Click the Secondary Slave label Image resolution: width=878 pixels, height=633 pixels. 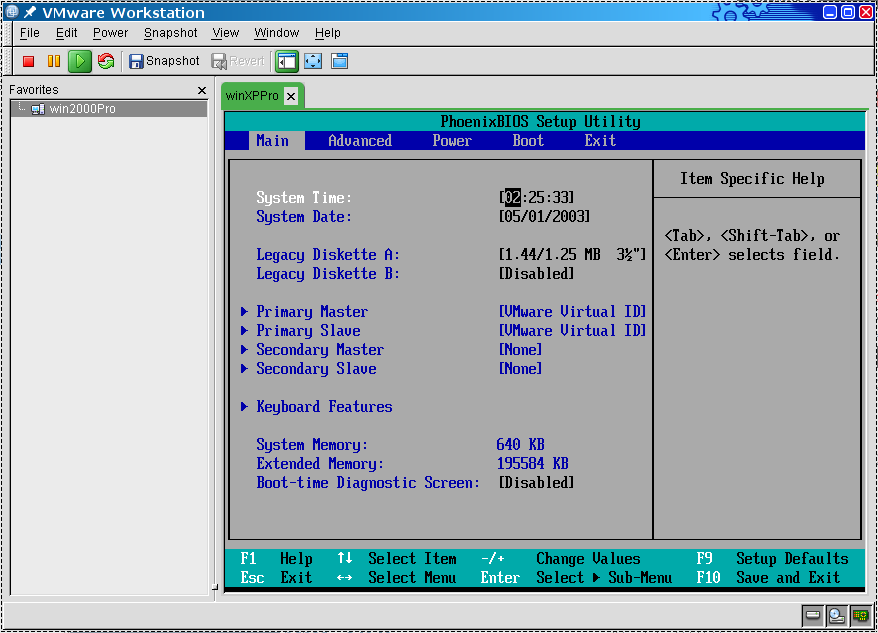[316, 369]
